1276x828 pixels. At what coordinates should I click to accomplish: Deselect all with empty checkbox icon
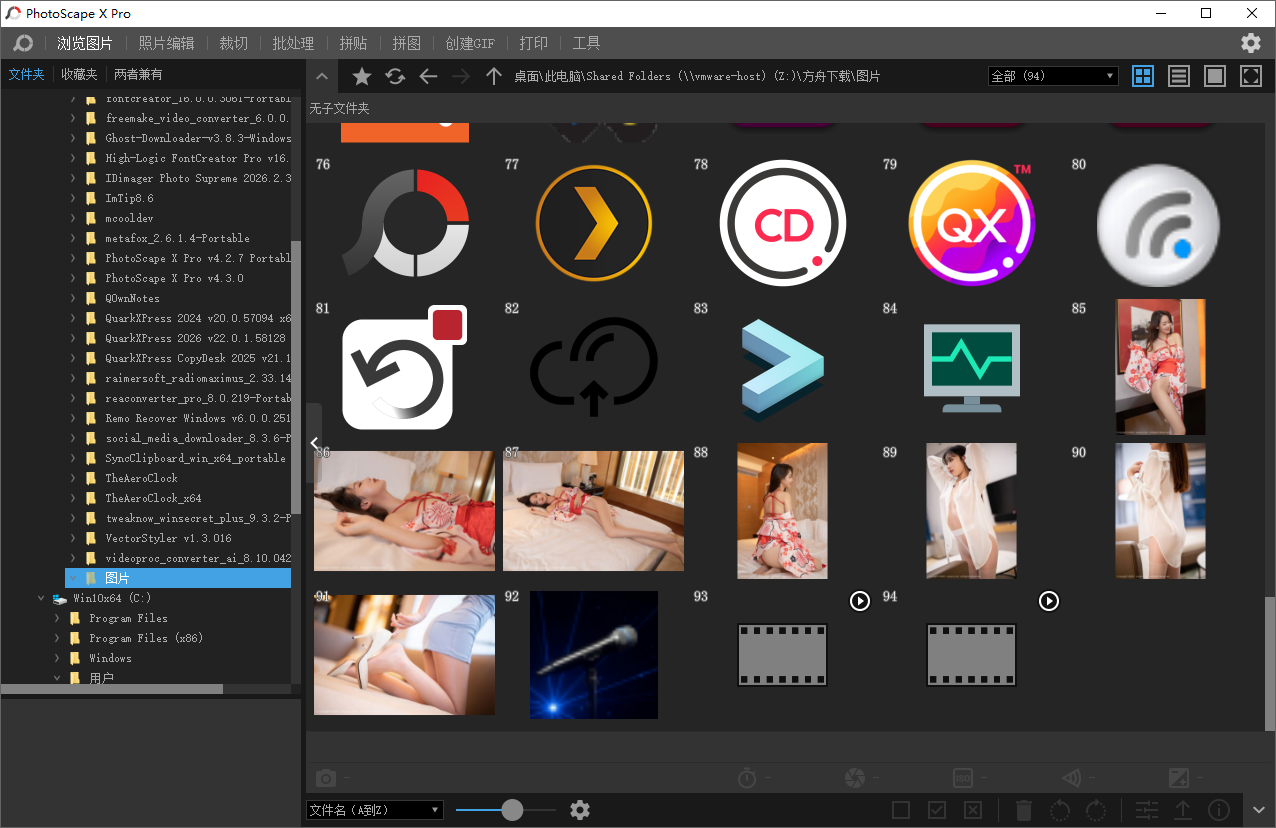[901, 810]
